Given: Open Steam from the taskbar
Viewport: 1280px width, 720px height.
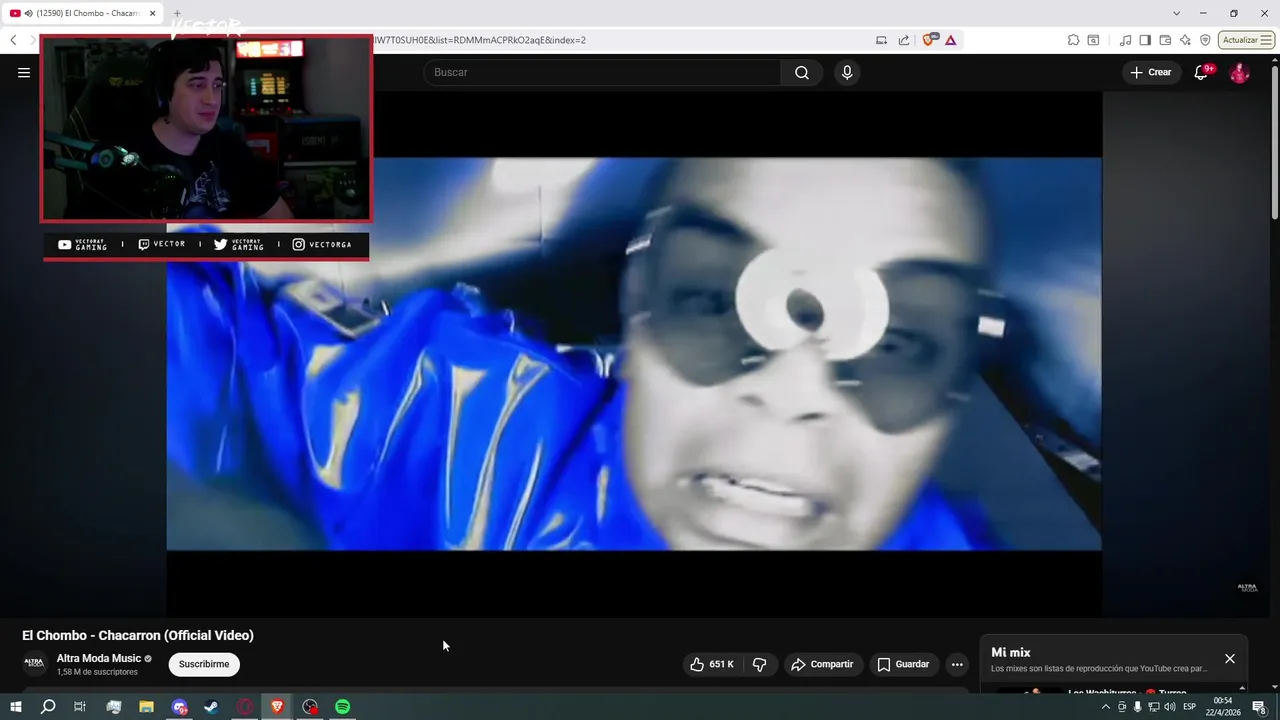Looking at the screenshot, I should pos(211,707).
